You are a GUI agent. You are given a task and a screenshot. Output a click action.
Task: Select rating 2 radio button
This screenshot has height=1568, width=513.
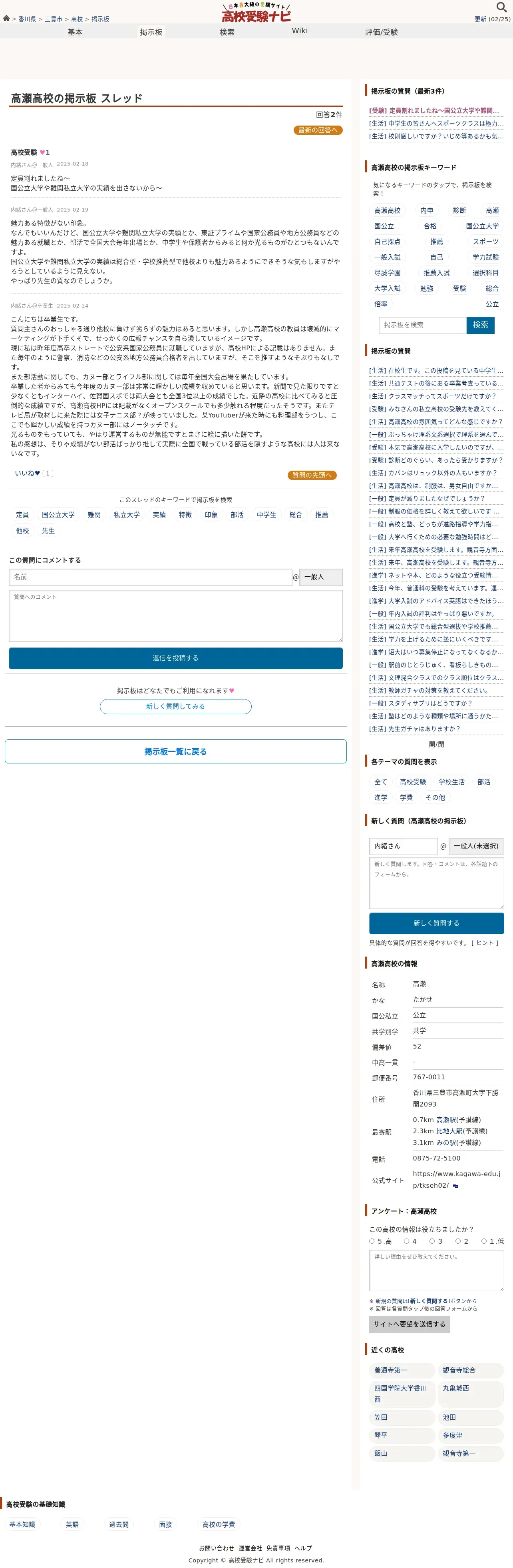click(458, 1241)
